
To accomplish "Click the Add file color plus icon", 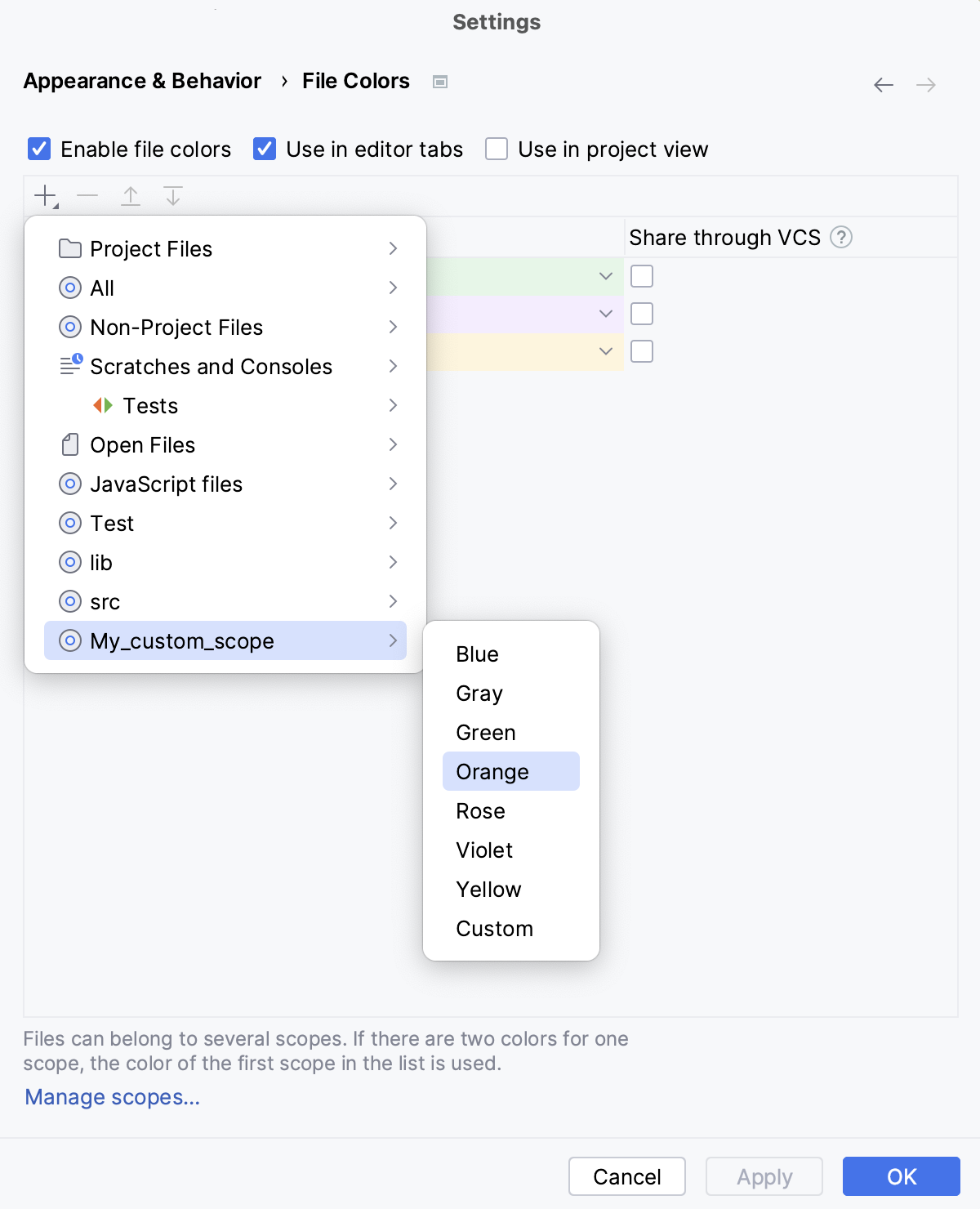I will pyautogui.click(x=46, y=196).
